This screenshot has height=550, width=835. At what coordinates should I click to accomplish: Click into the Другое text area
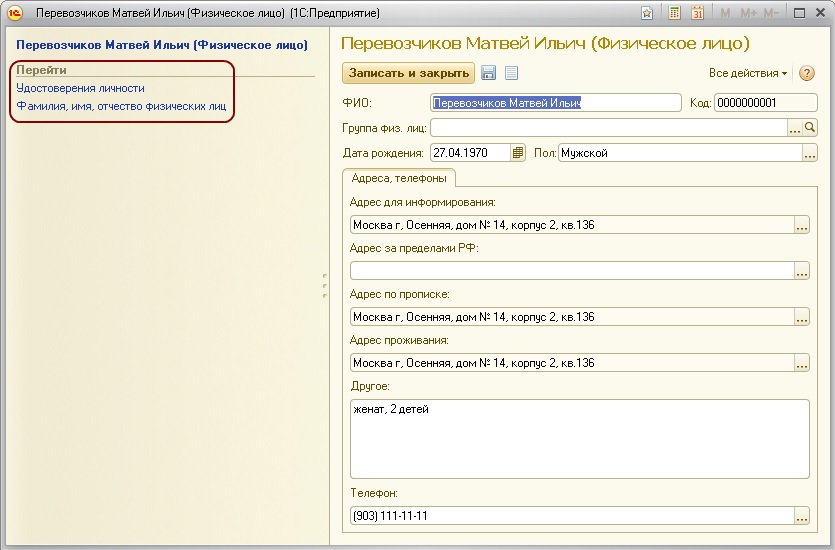coord(579,438)
